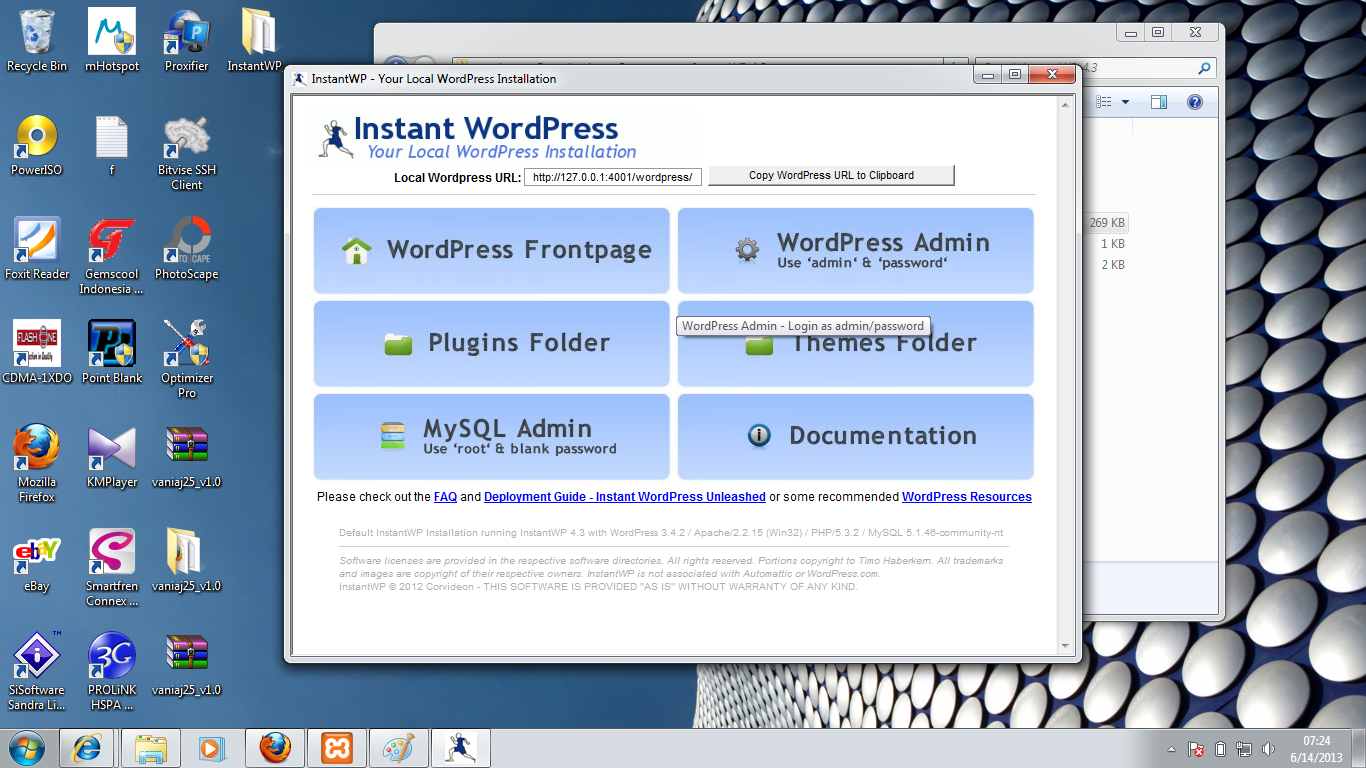Click the Local WordPress URL field
Viewport: 1366px width, 768px height.
614,177
